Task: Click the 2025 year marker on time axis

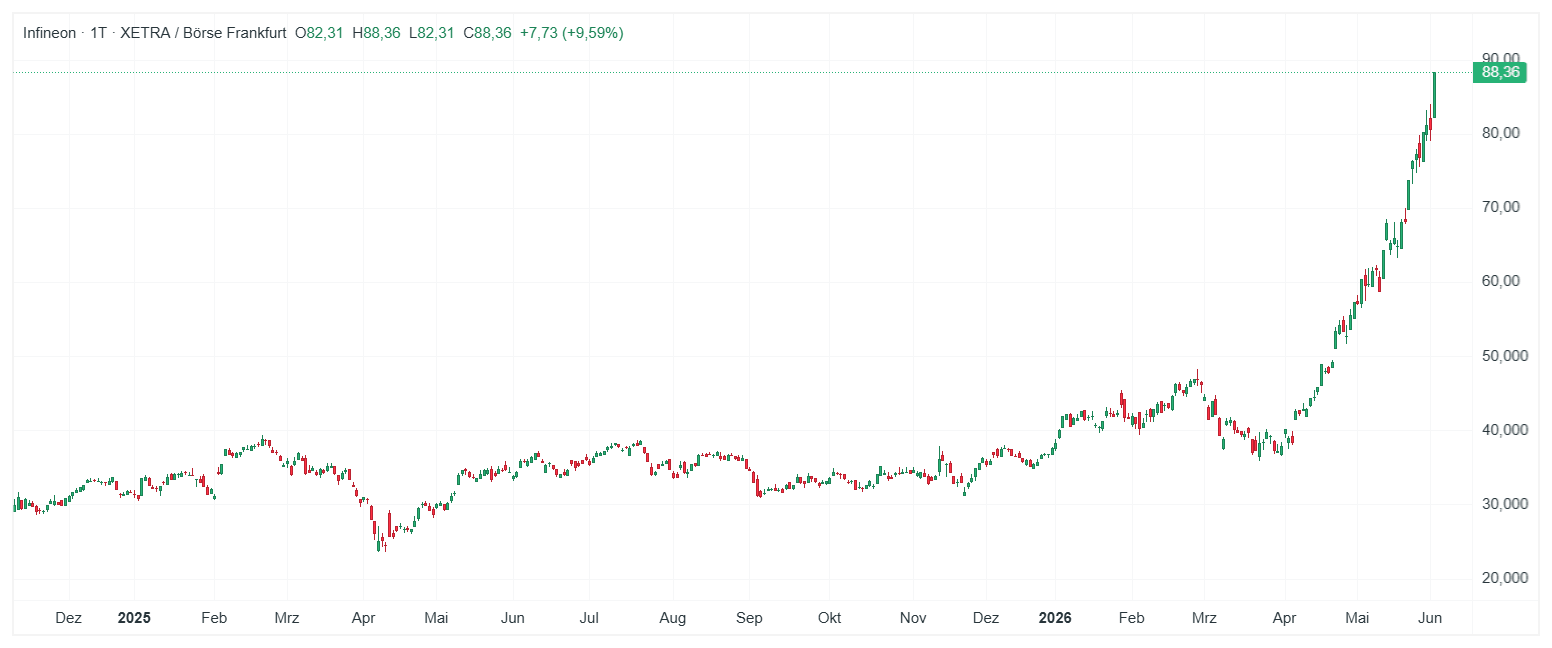Action: click(134, 618)
